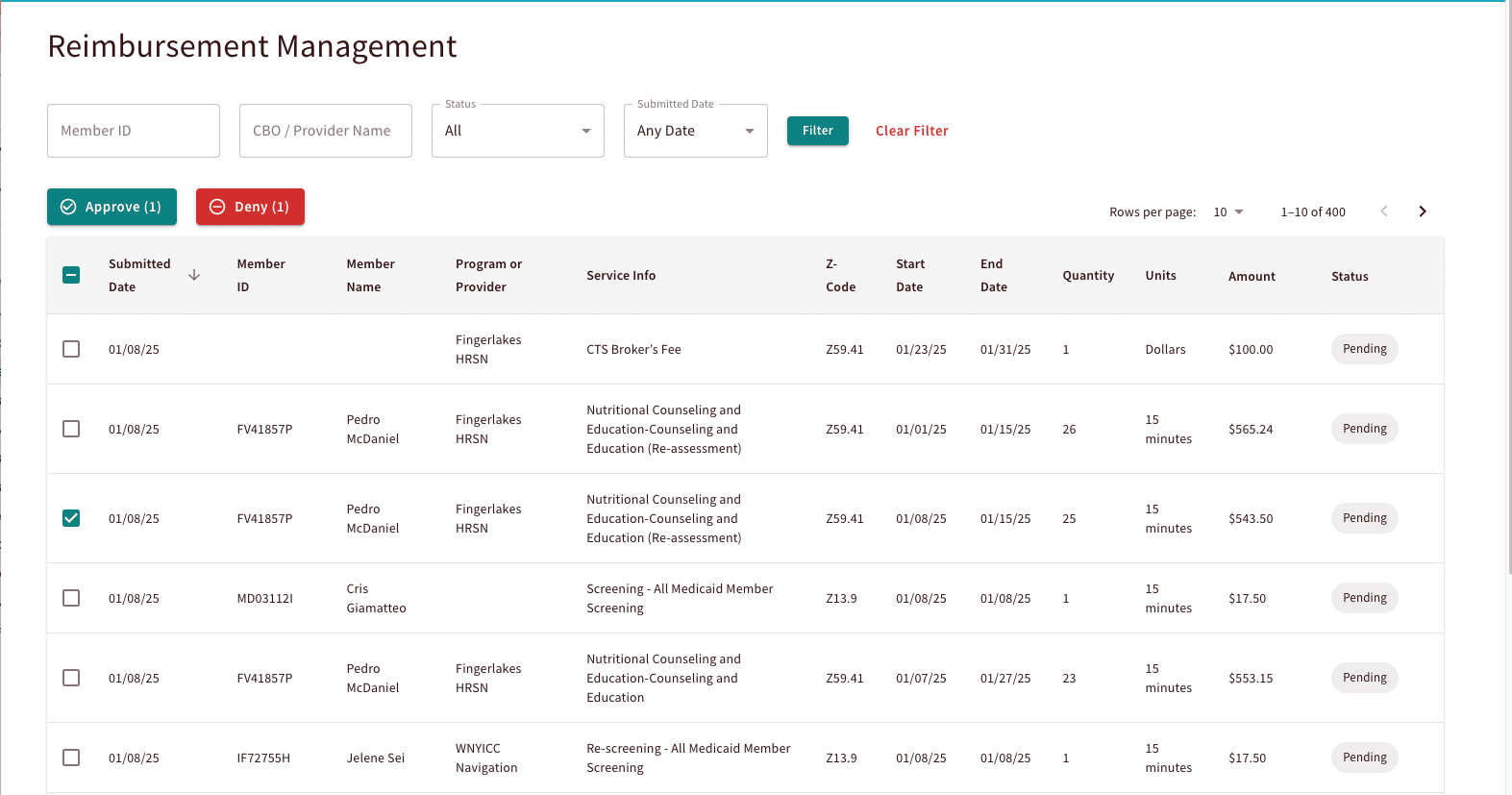Check the CTS Broker's Fee row checkbox
Viewport: 1512px width, 795px height.
pyautogui.click(x=71, y=349)
